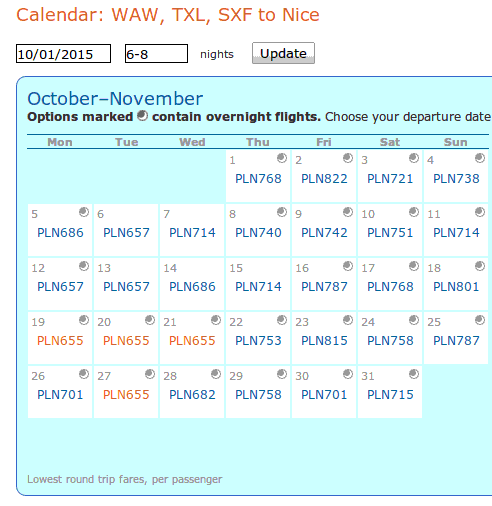492x506 pixels.
Task: Click the Update button
Action: [283, 53]
